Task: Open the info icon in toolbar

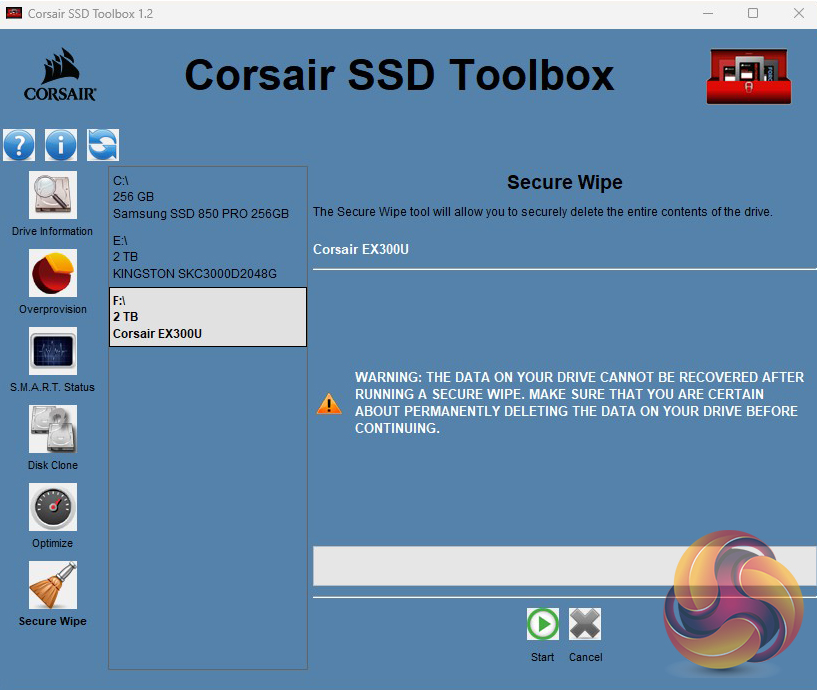Action: coord(61,145)
